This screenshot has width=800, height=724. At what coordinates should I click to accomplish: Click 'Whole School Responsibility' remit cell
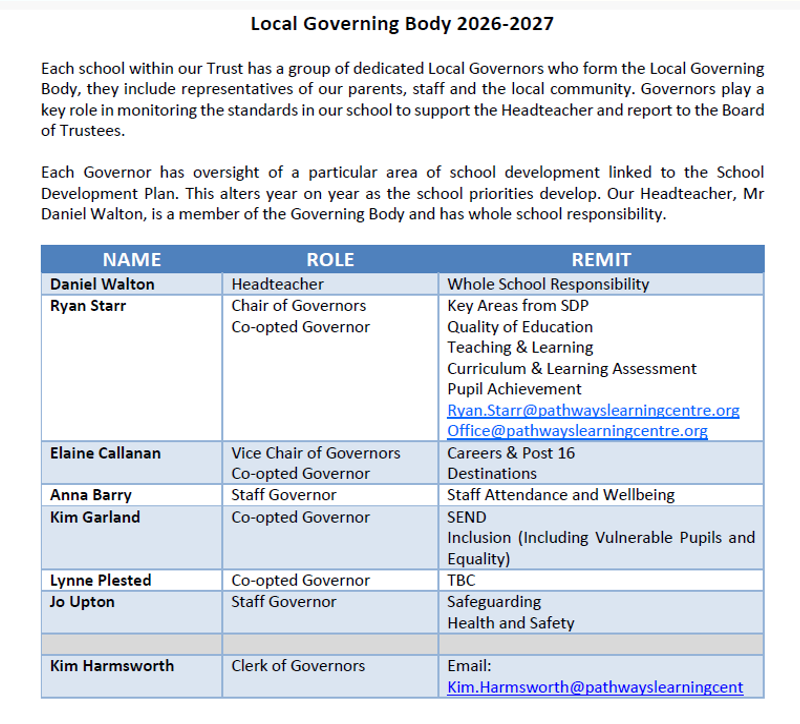click(601, 284)
